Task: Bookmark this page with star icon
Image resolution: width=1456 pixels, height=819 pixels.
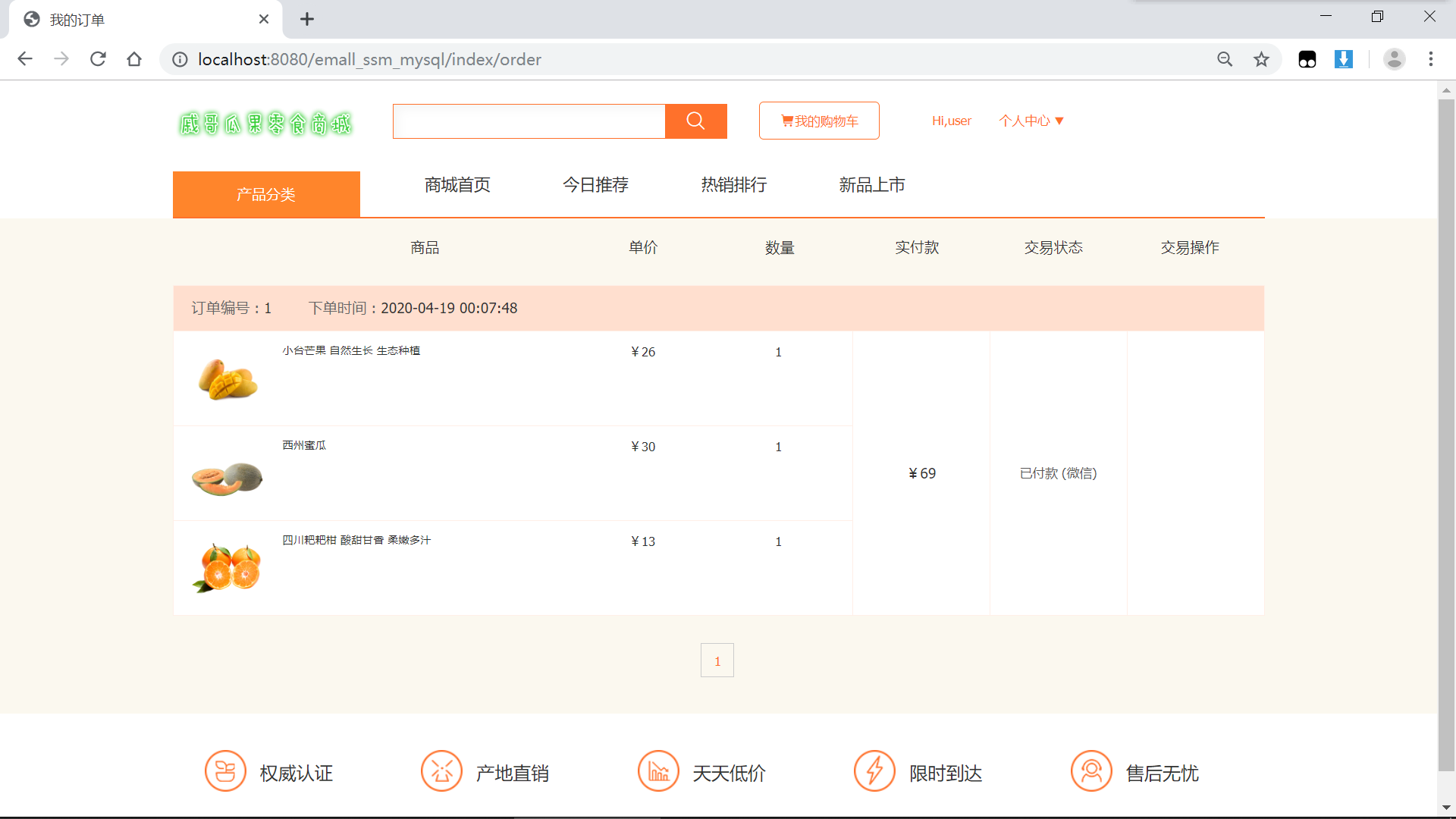Action: pyautogui.click(x=1260, y=59)
